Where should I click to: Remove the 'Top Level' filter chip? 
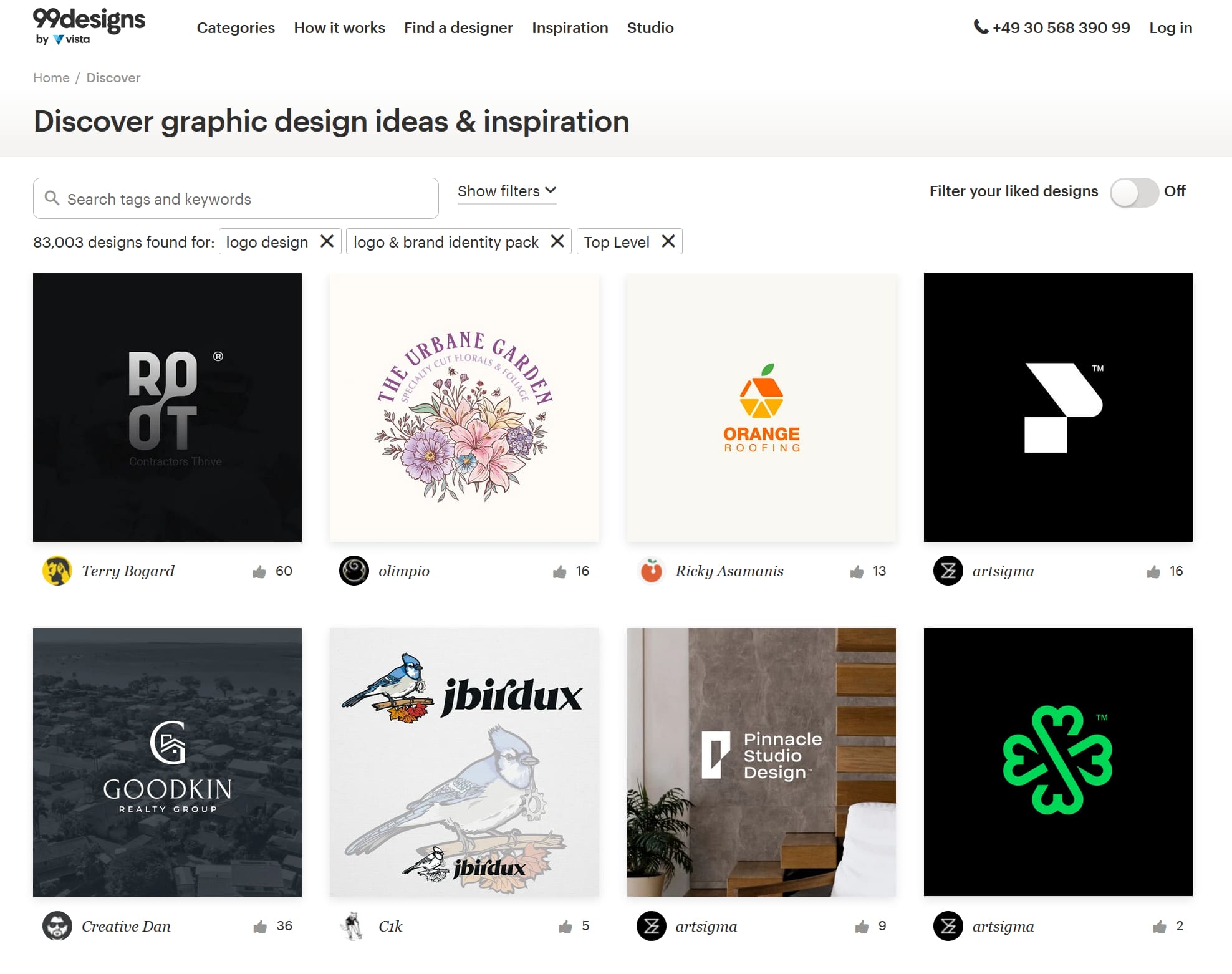[667, 242]
